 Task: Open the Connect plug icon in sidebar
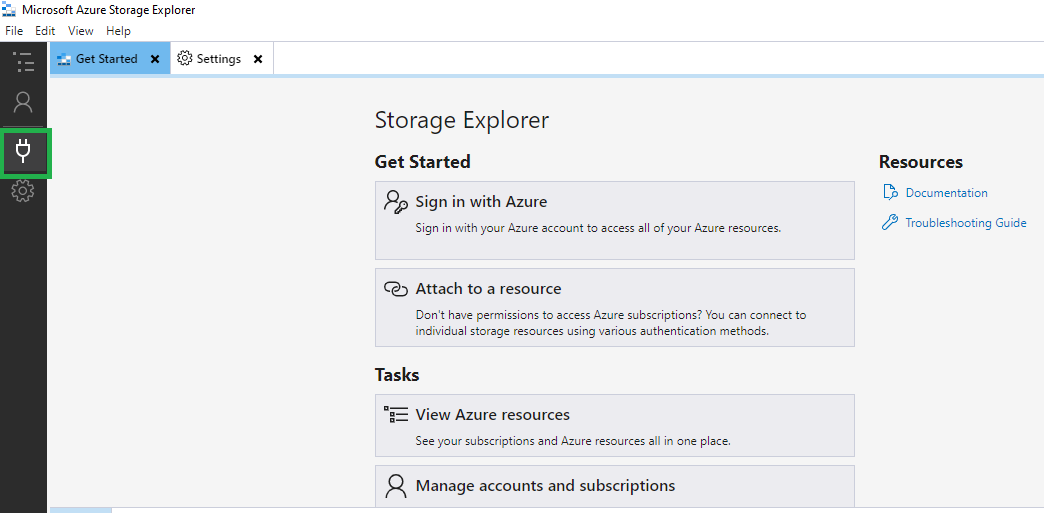[x=23, y=152]
